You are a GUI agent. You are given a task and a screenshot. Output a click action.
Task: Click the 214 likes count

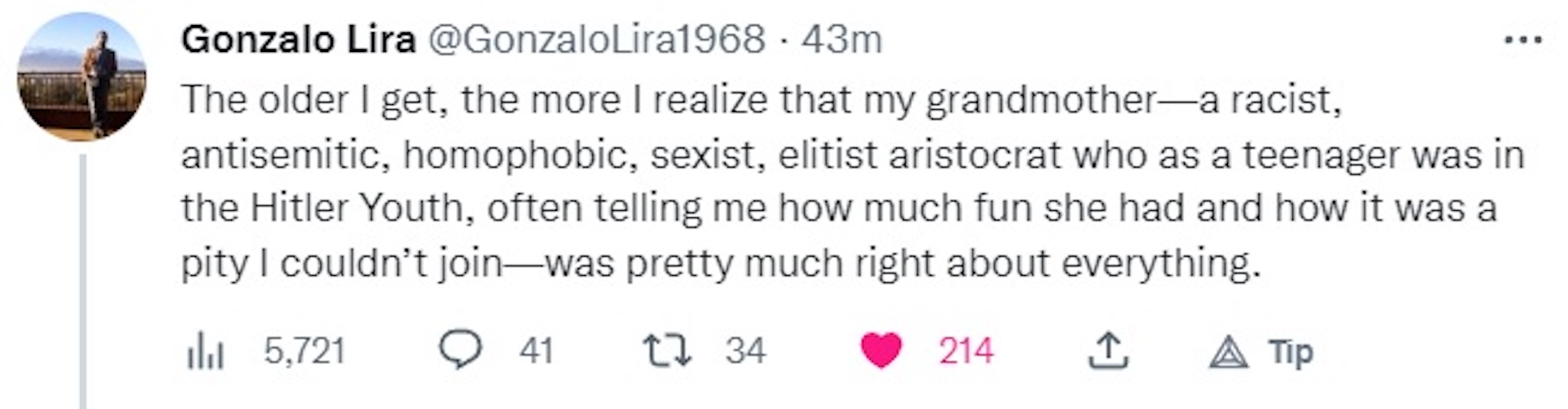(966, 351)
